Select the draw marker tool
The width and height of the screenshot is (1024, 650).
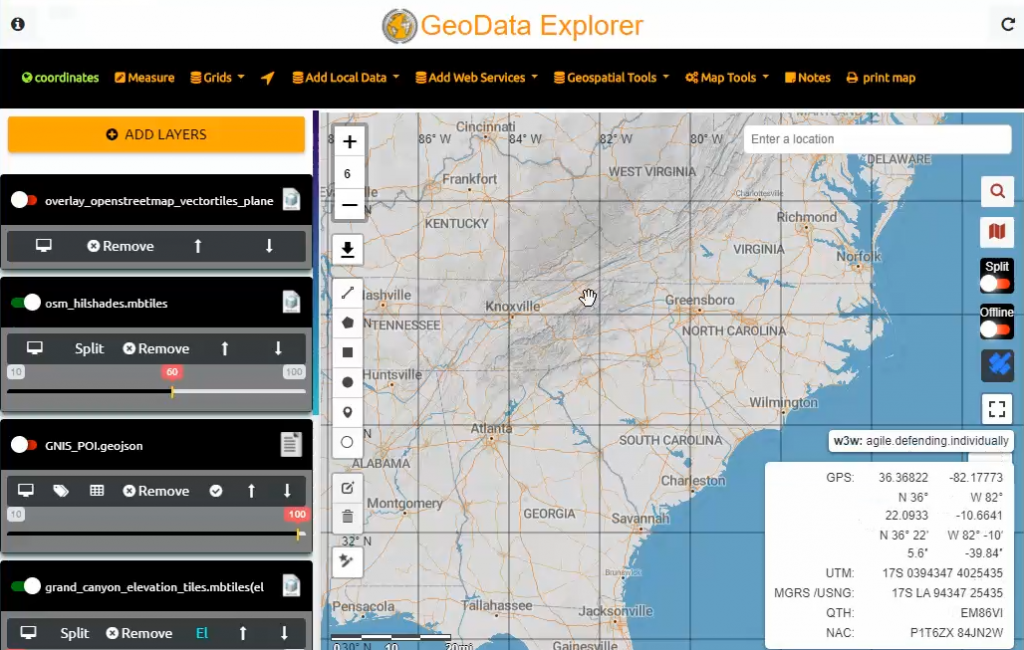347,412
